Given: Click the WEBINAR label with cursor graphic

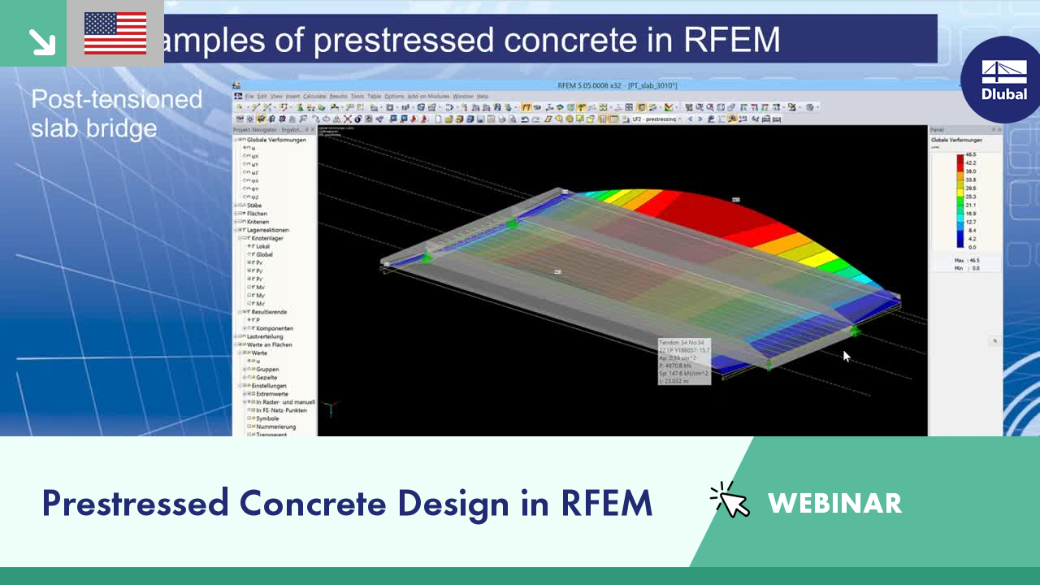Looking at the screenshot, I should (806, 502).
